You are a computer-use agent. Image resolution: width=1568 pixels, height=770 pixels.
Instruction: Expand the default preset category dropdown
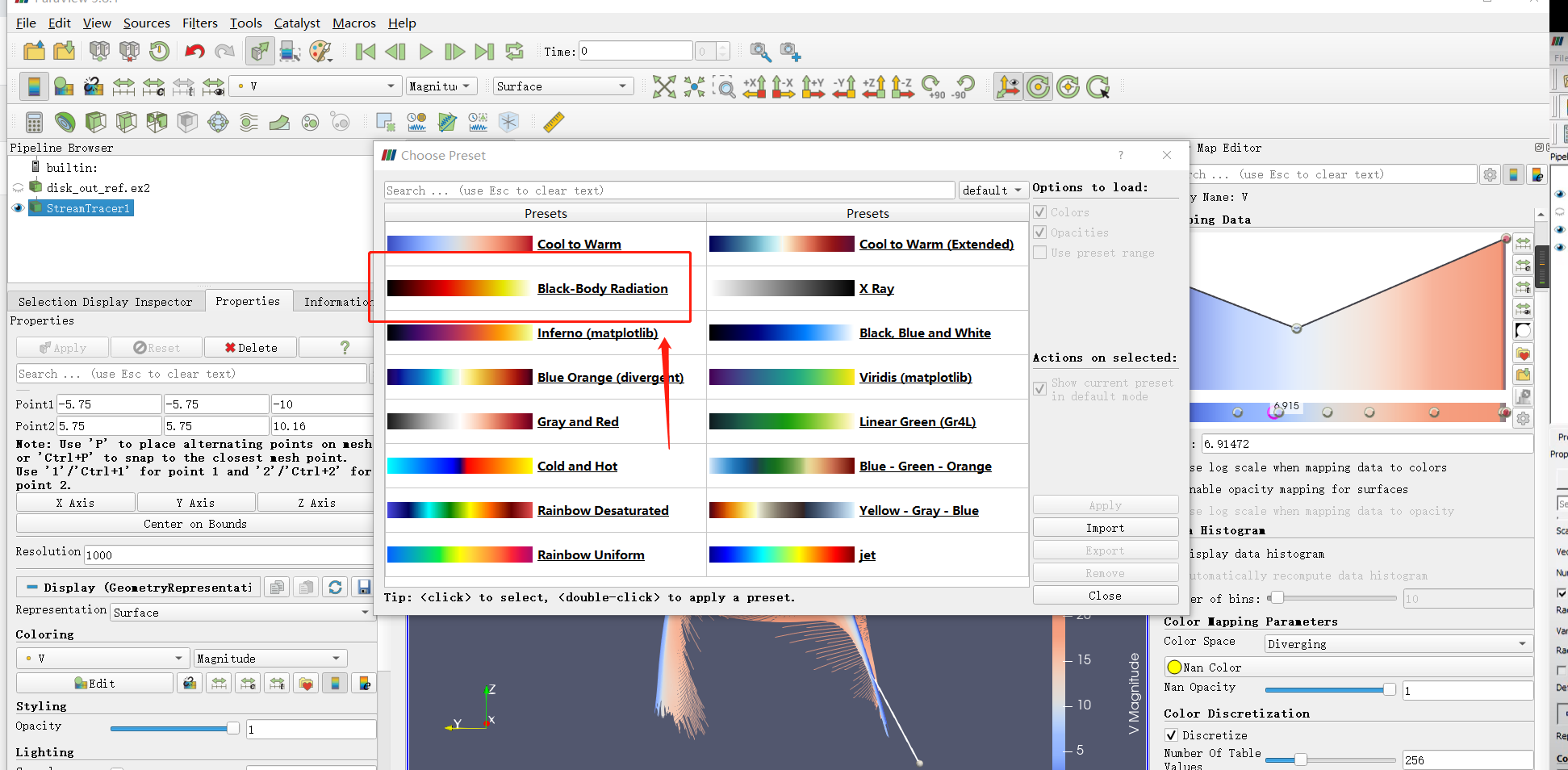click(993, 190)
